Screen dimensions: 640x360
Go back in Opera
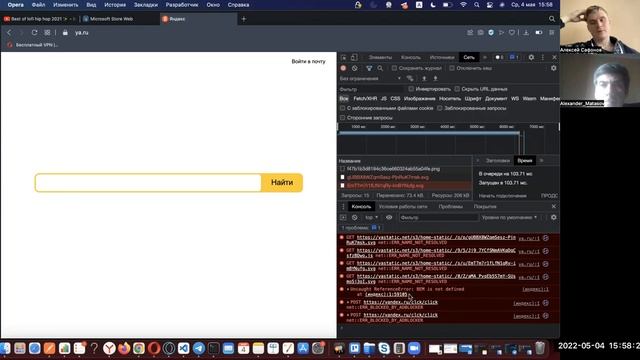tap(9, 33)
